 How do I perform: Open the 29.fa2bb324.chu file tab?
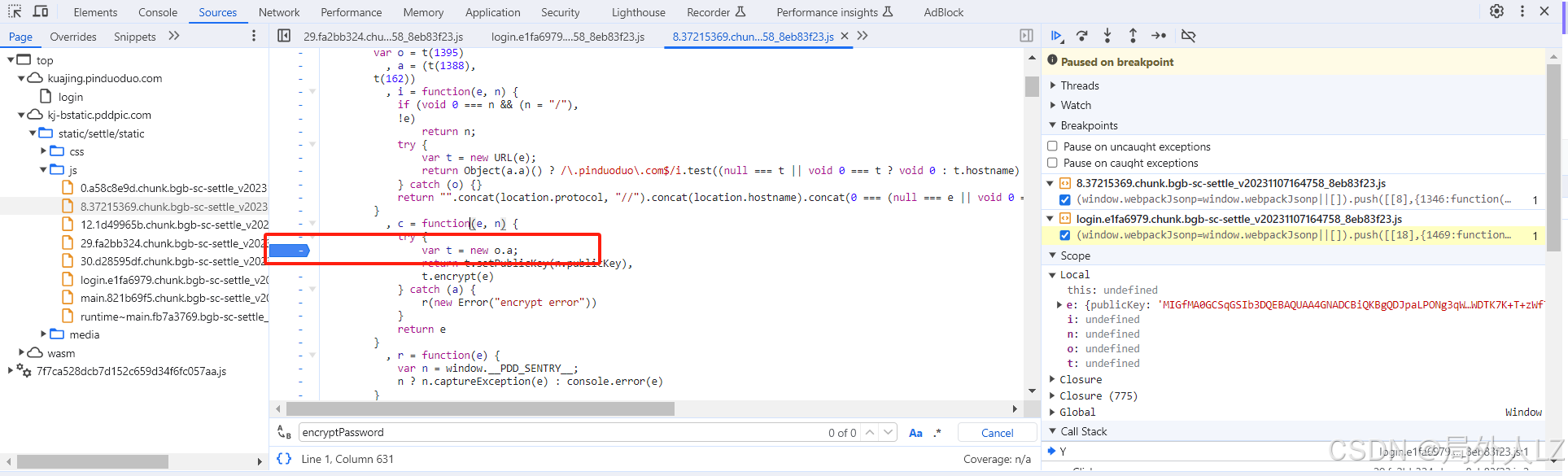tap(383, 37)
